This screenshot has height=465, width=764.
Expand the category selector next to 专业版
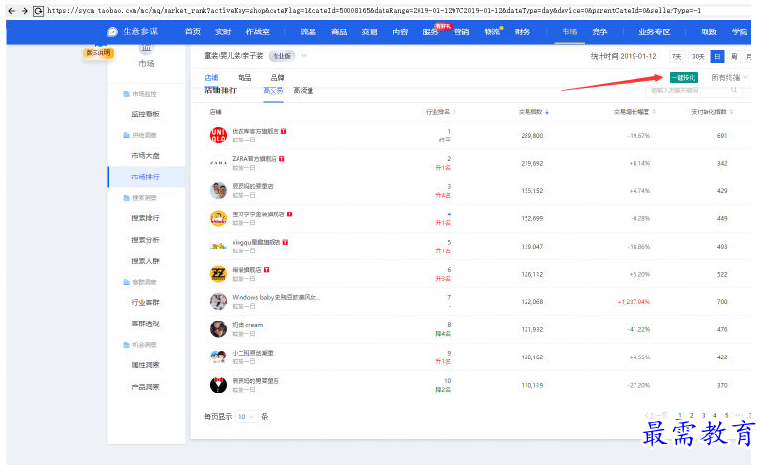[304, 56]
